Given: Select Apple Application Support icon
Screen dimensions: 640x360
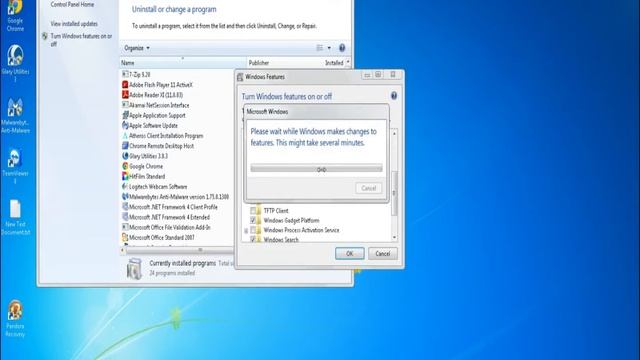Looking at the screenshot, I should coord(125,115).
